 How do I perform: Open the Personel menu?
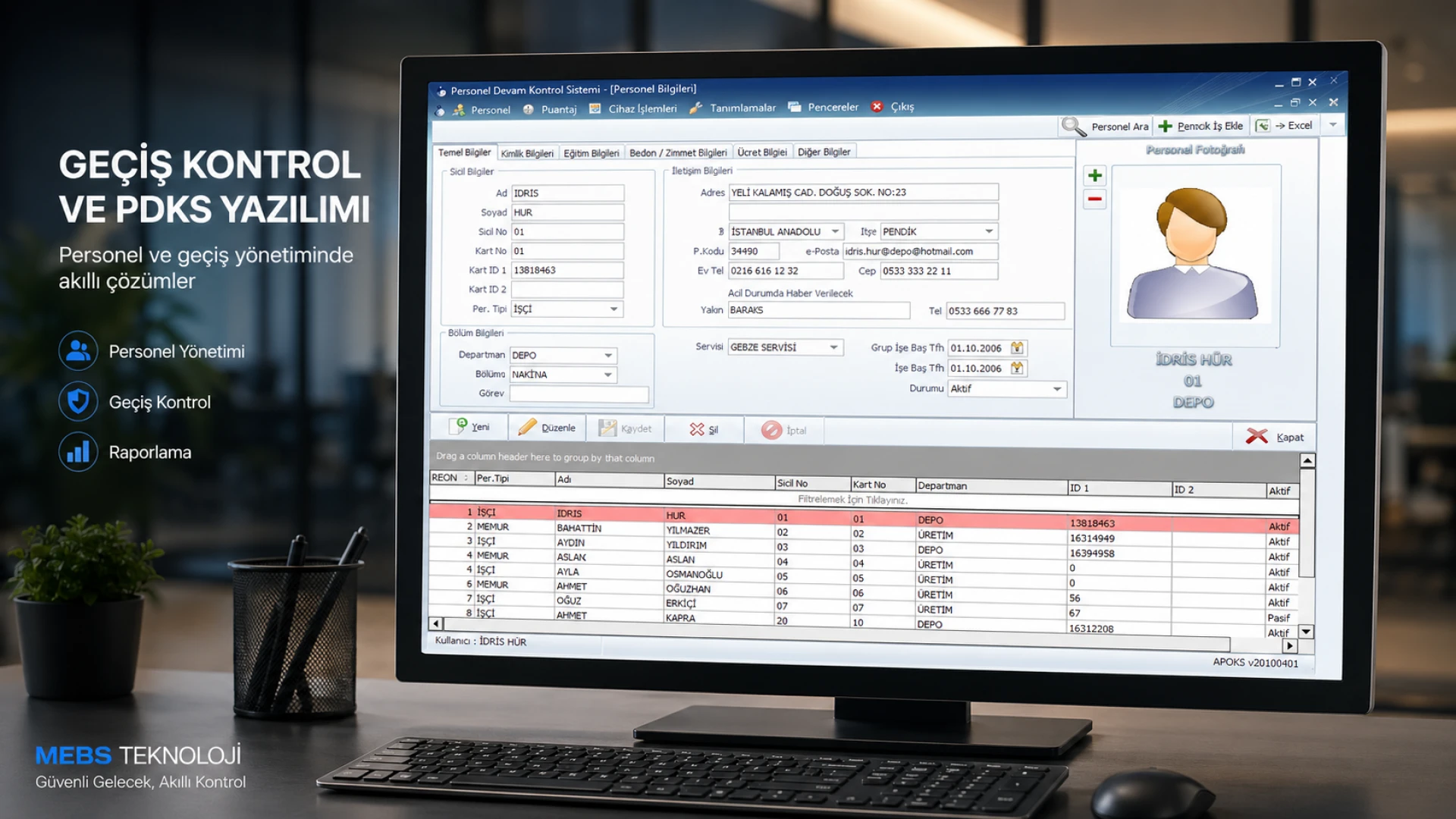[x=482, y=110]
